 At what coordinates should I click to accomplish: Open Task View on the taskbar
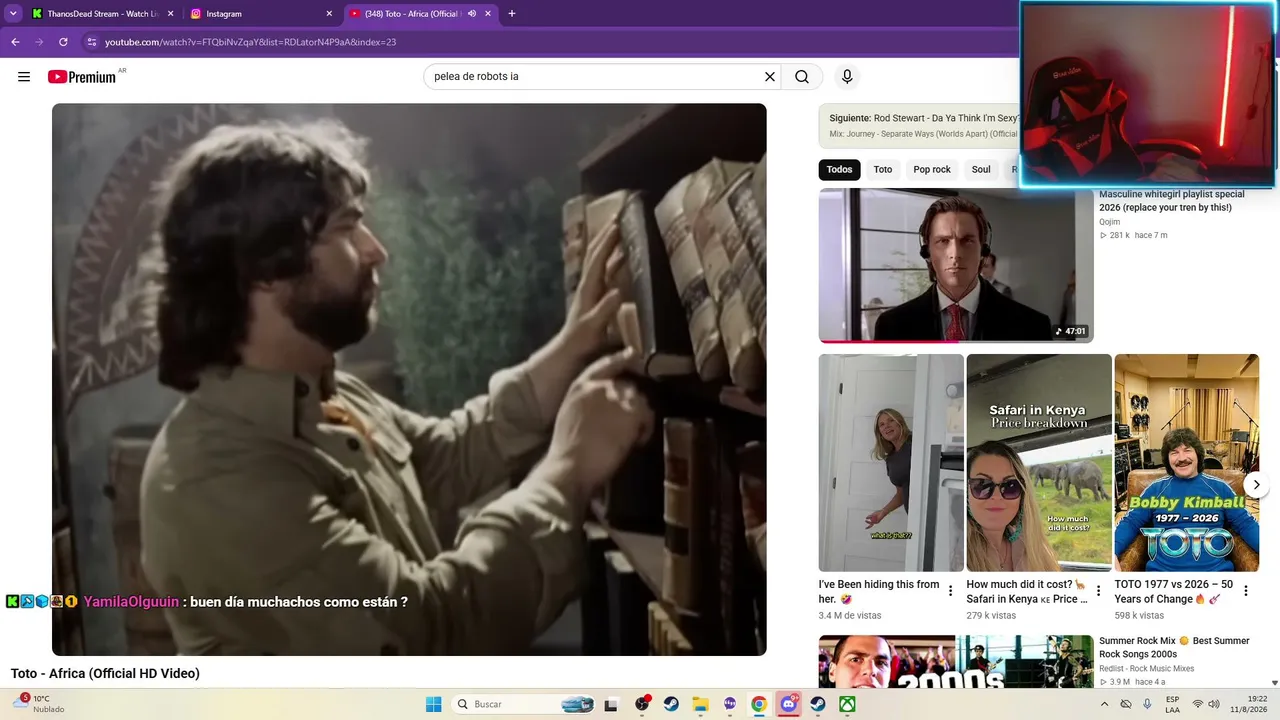(611, 704)
